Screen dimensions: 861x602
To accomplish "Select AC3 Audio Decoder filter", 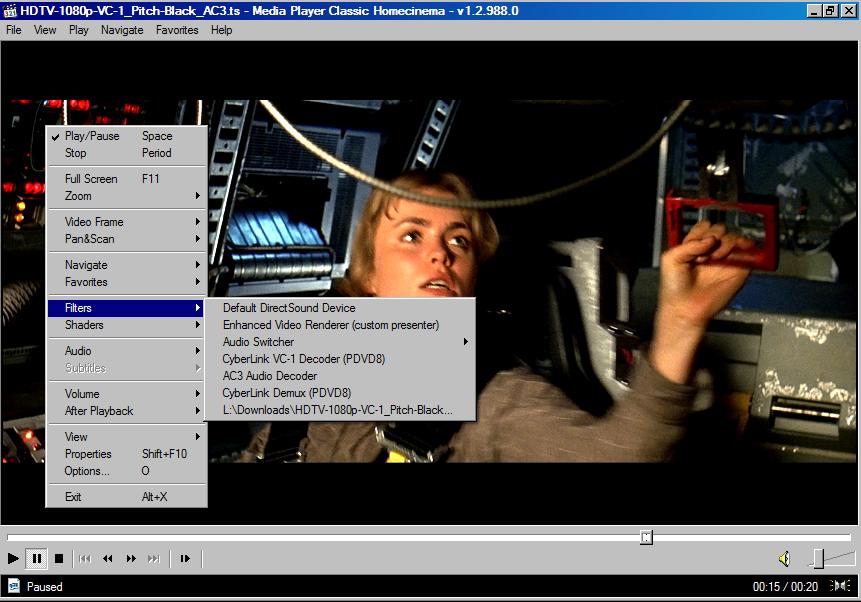I will pyautogui.click(x=270, y=376).
